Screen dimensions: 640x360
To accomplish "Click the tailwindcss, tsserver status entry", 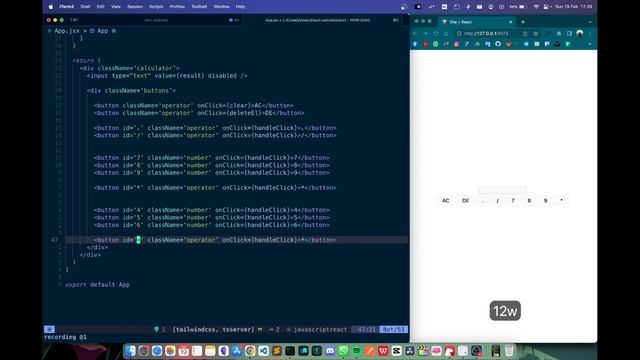I will pyautogui.click(x=213, y=329).
